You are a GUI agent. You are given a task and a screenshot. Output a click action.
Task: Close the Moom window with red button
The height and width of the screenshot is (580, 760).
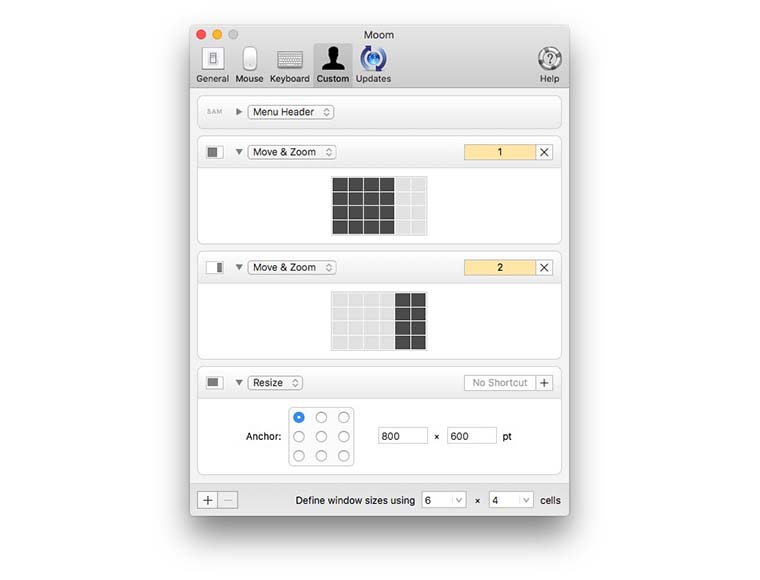pyautogui.click(x=201, y=34)
